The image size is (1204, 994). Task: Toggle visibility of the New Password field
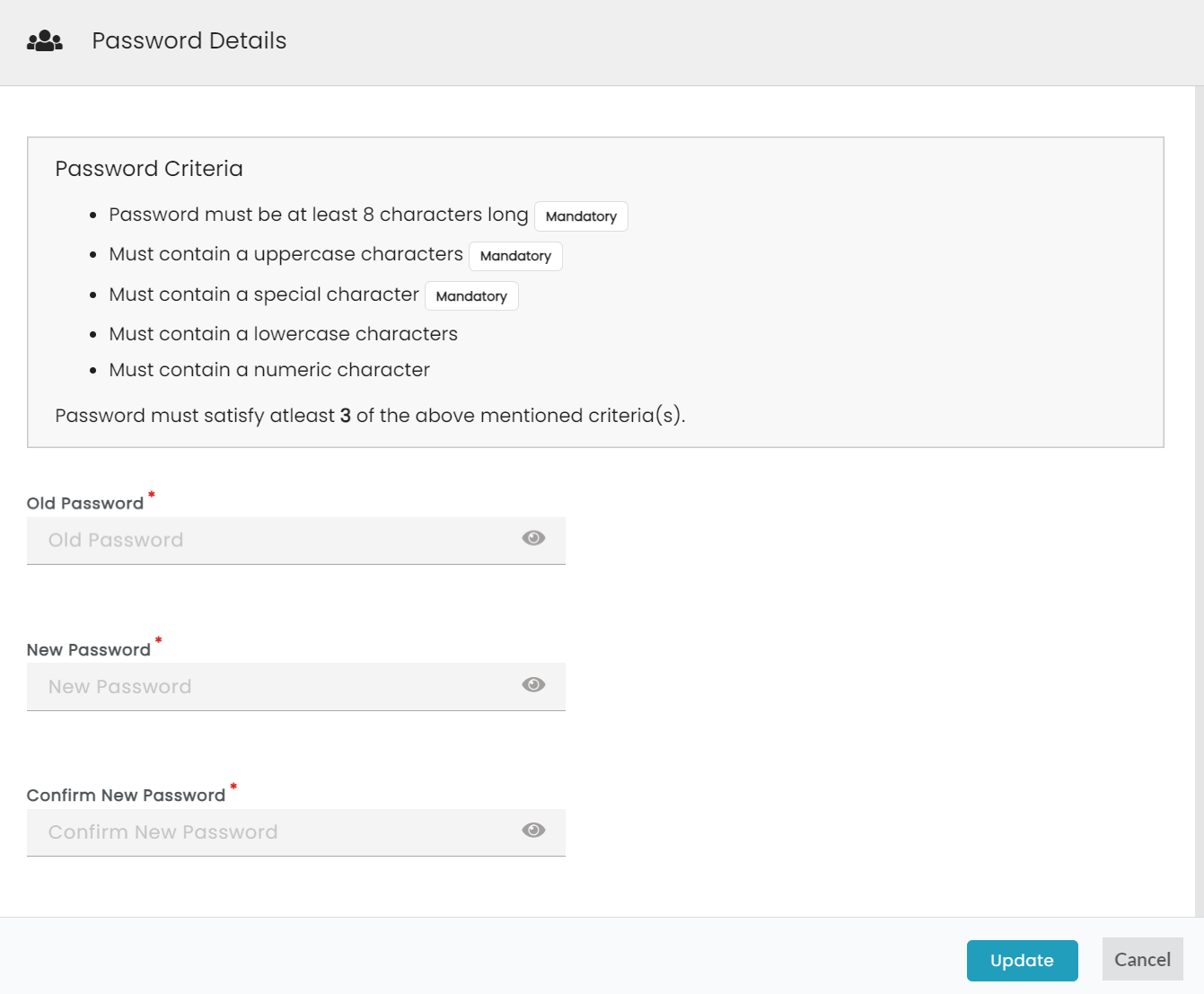[533, 685]
